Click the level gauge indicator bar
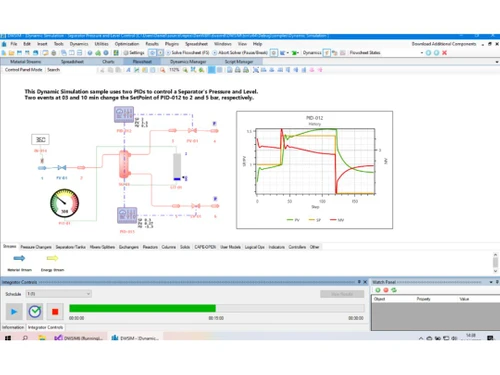This screenshot has height=375, width=500. click(x=177, y=167)
